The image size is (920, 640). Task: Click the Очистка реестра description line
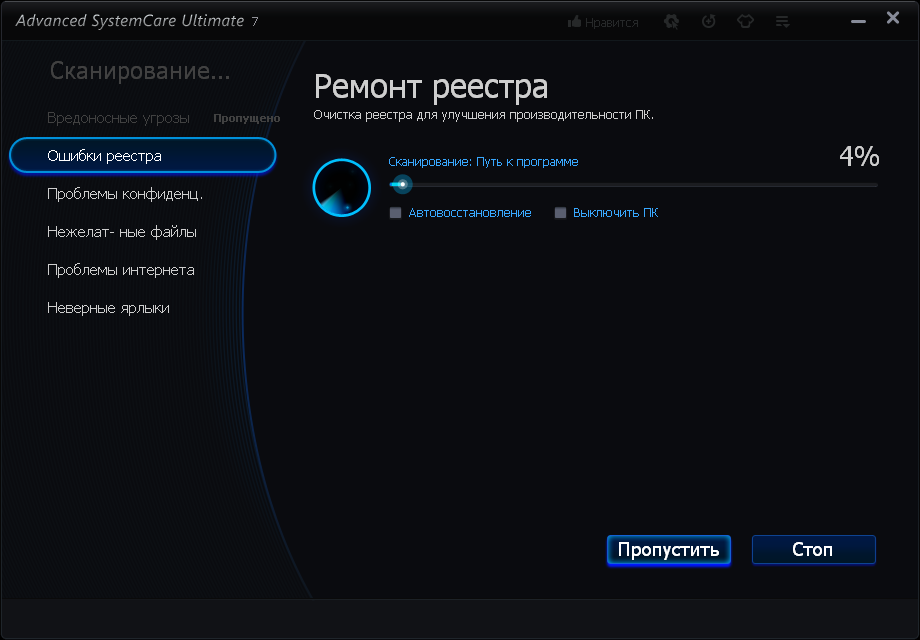(x=483, y=115)
